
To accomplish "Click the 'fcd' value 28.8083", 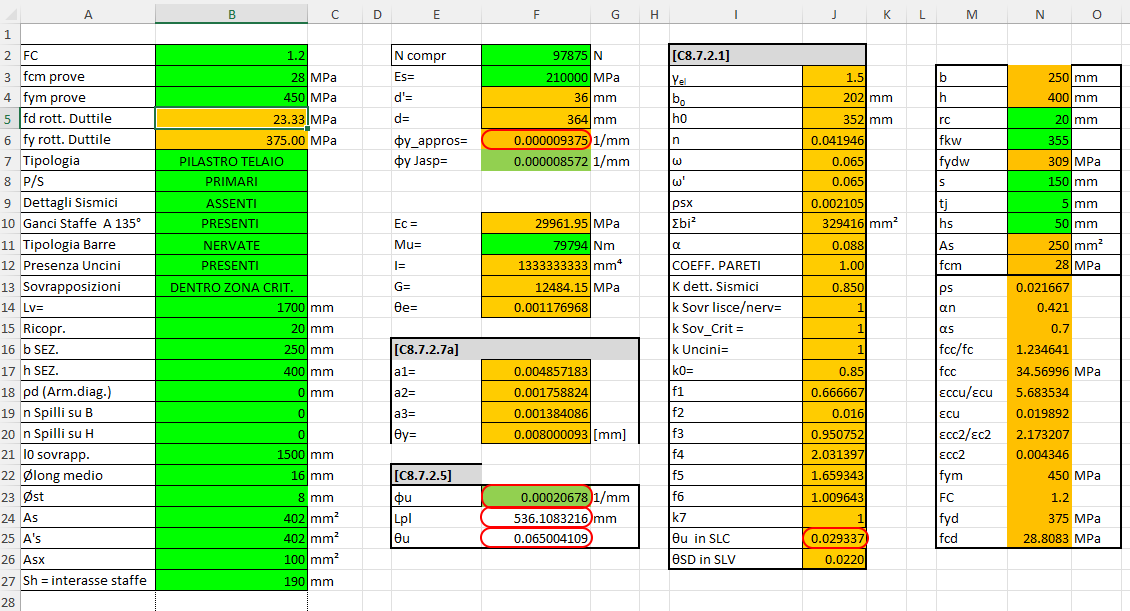I will click(1039, 538).
